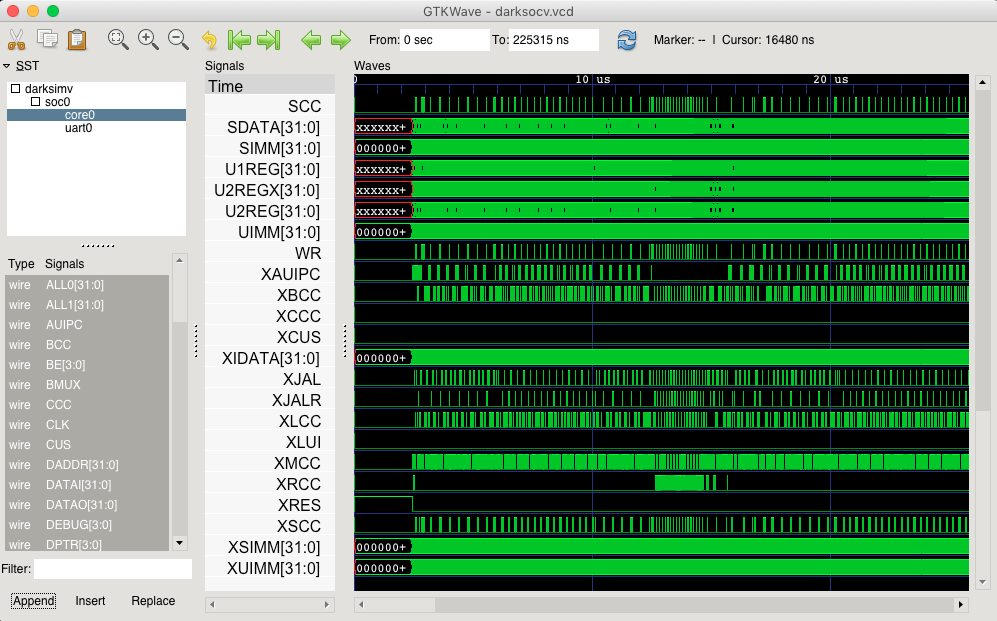Click the yellow undo-shaped shift arrow icon
The width and height of the screenshot is (997, 621).
pos(210,40)
